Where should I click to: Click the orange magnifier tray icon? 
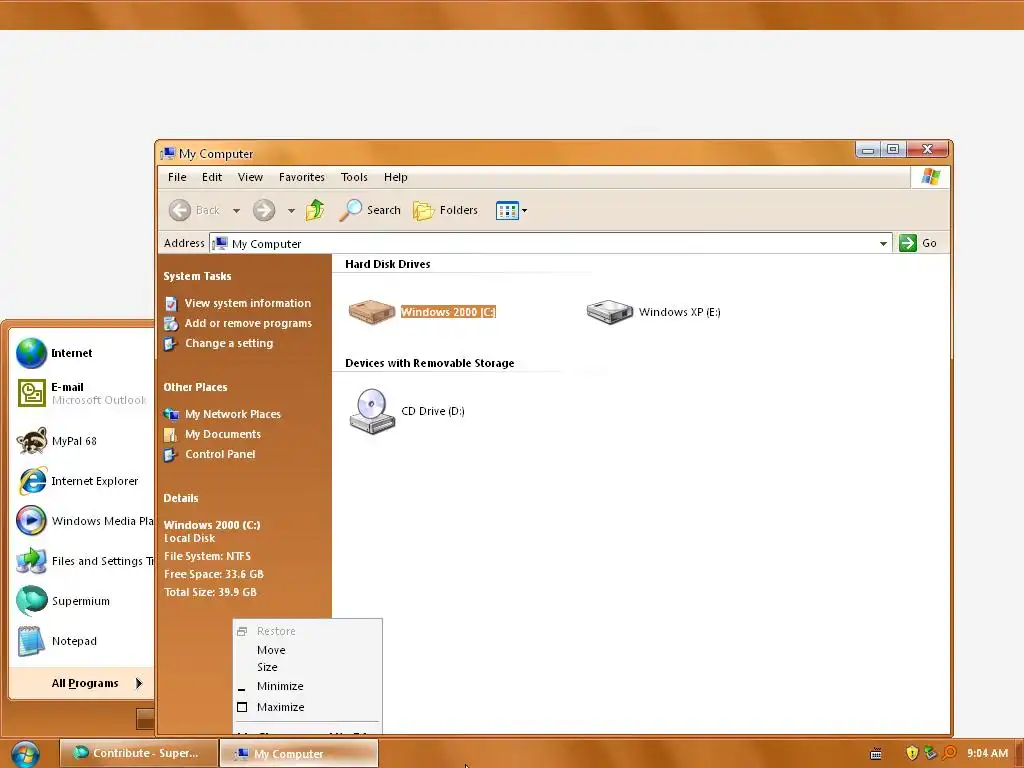(950, 753)
